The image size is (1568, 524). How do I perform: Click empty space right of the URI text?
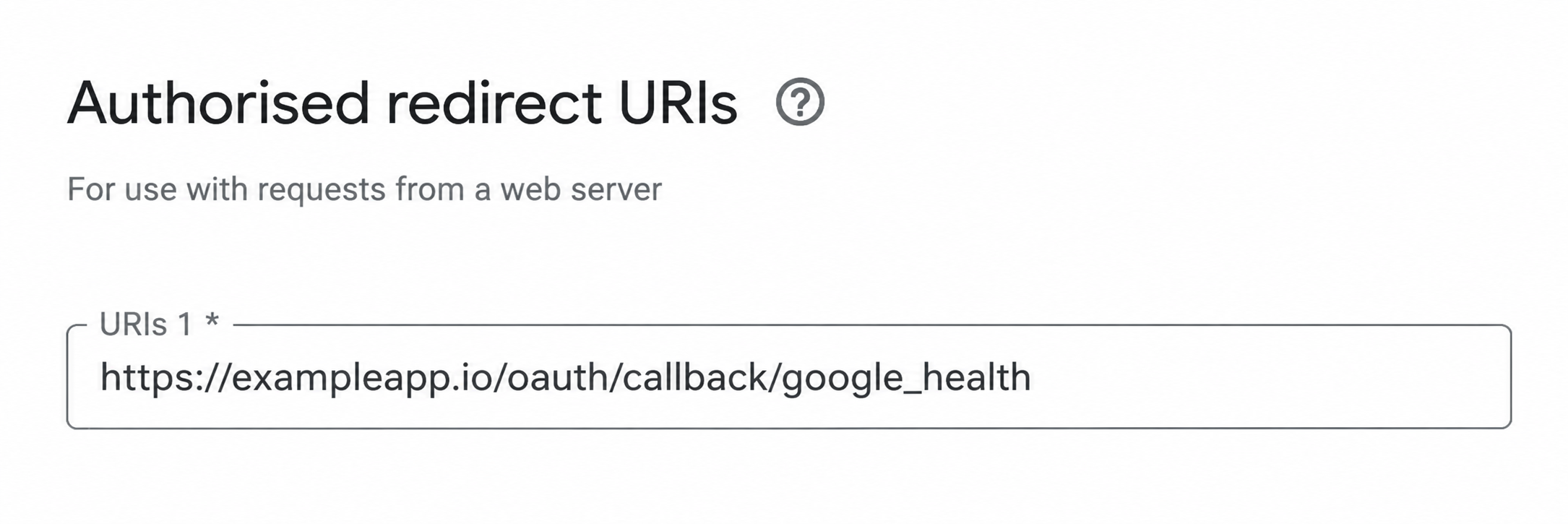pos(1272,377)
